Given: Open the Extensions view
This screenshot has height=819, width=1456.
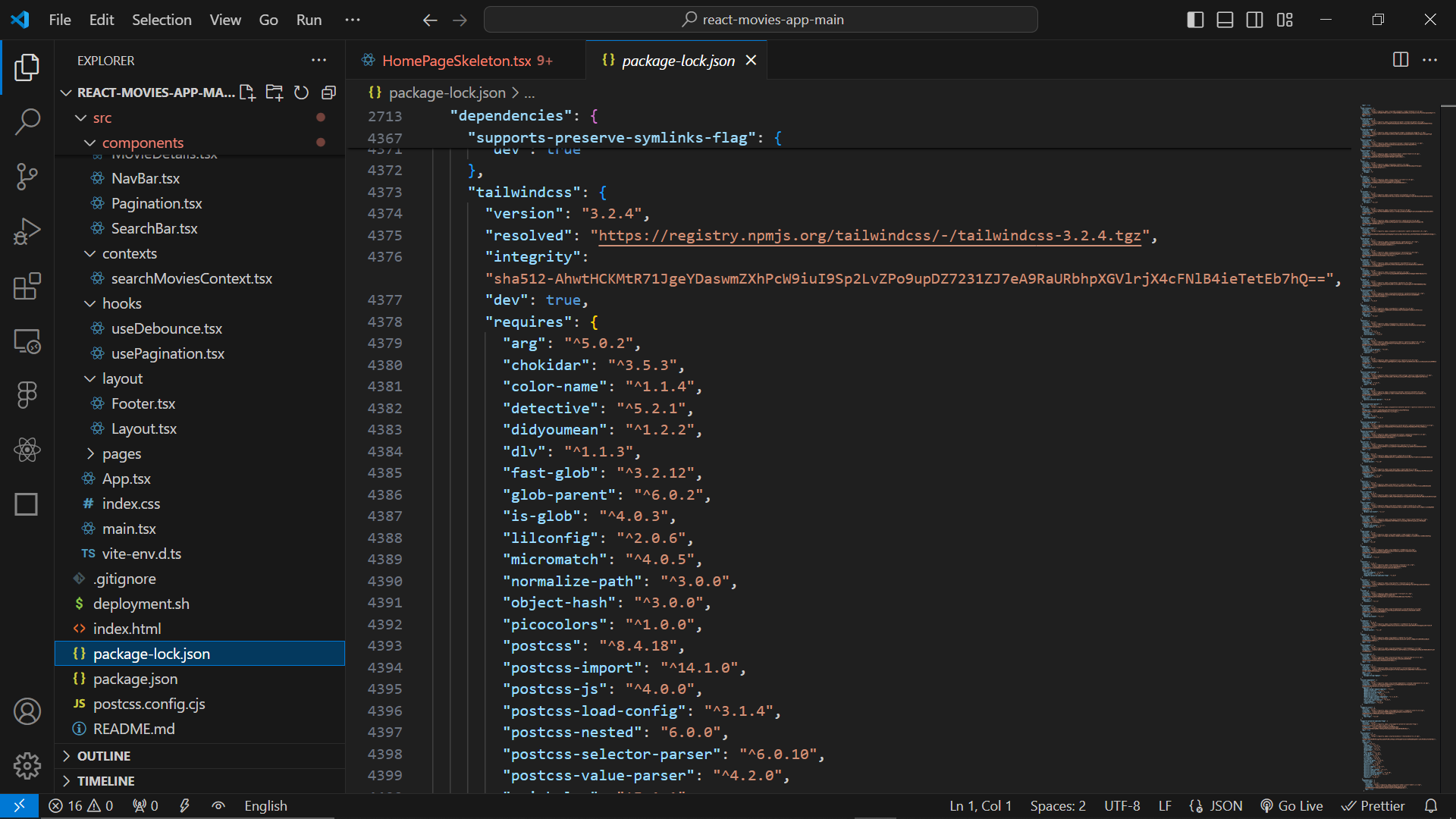Looking at the screenshot, I should point(27,287).
